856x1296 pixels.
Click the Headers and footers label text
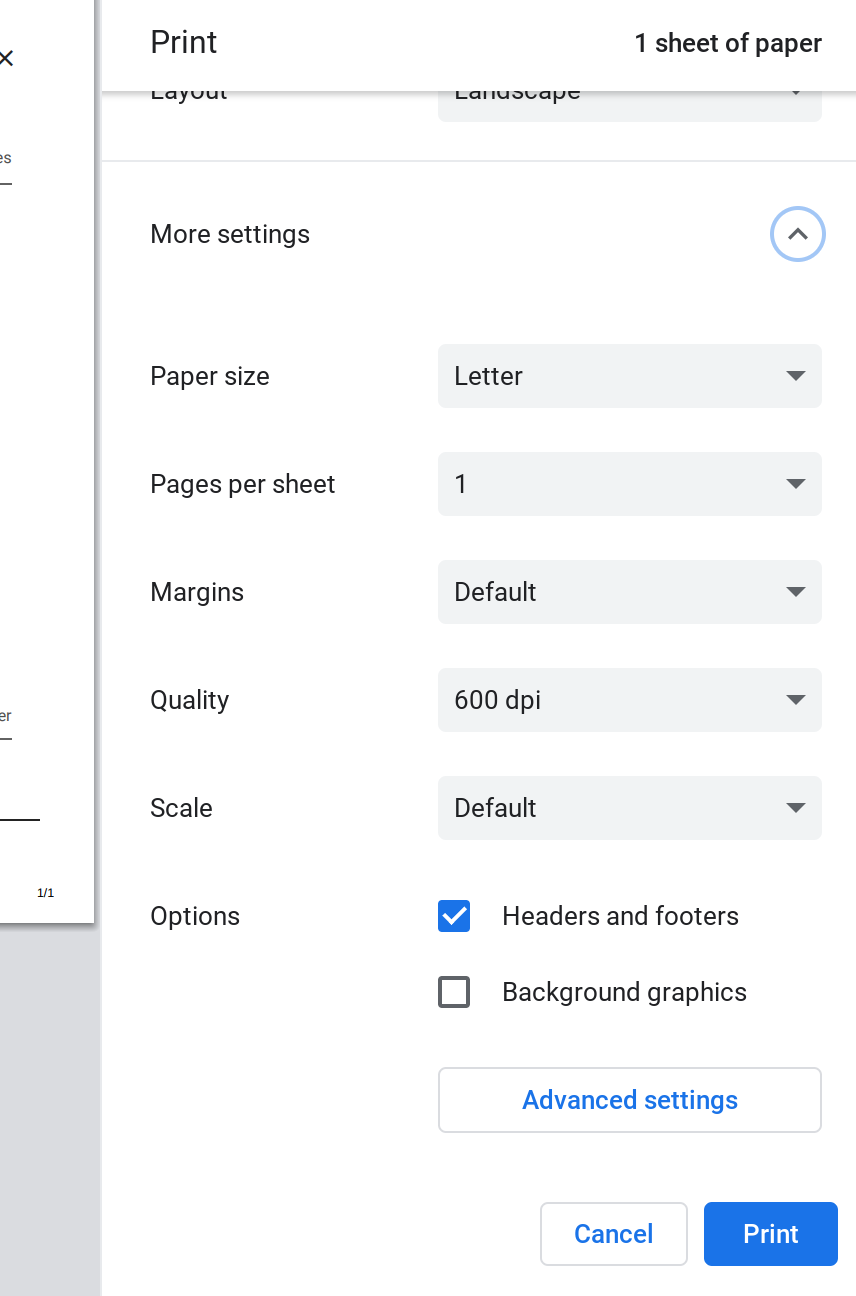[x=620, y=916]
